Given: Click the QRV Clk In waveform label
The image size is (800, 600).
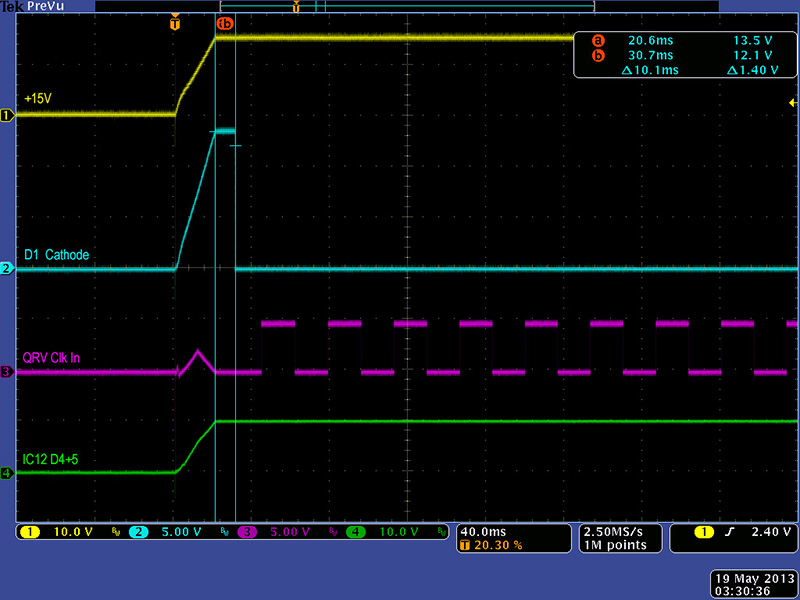Looking at the screenshot, I should pos(56,359).
